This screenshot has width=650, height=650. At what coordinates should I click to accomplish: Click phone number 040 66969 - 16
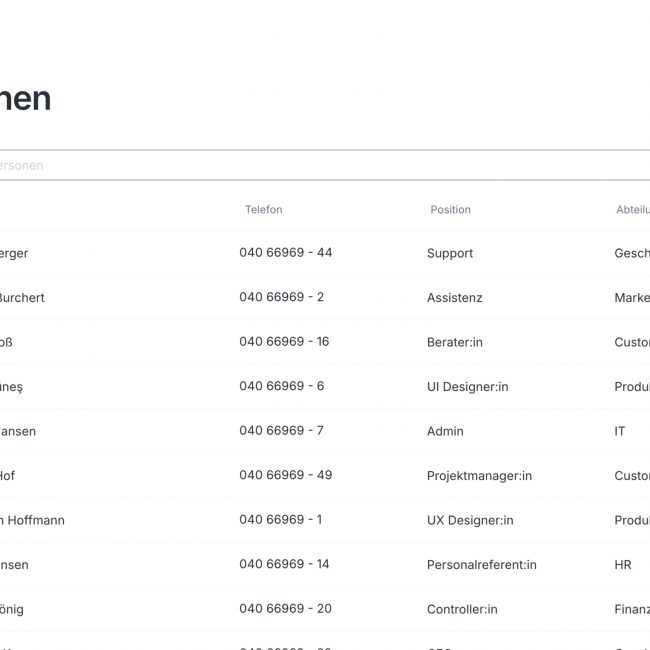[284, 342]
